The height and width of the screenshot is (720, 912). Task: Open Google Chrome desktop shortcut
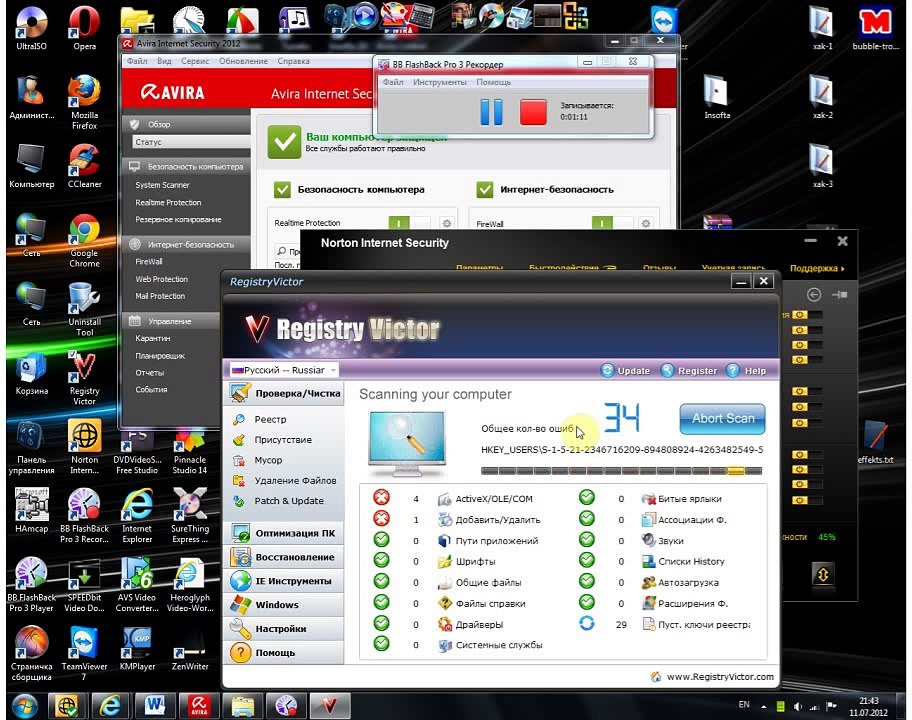point(84,240)
